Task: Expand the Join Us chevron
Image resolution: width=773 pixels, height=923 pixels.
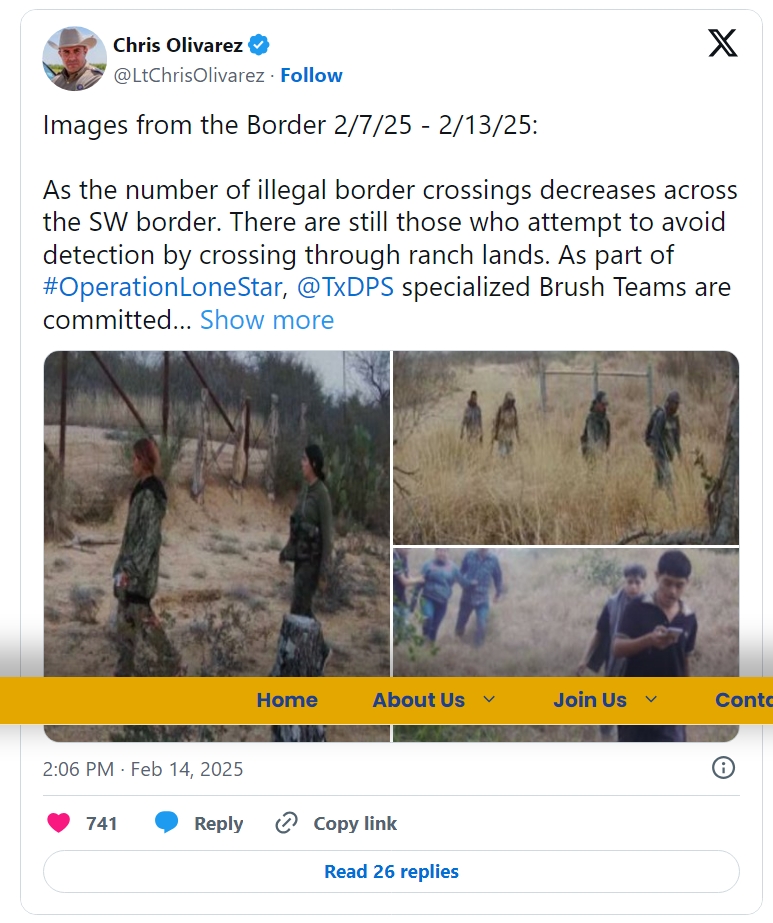Action: pyautogui.click(x=651, y=699)
